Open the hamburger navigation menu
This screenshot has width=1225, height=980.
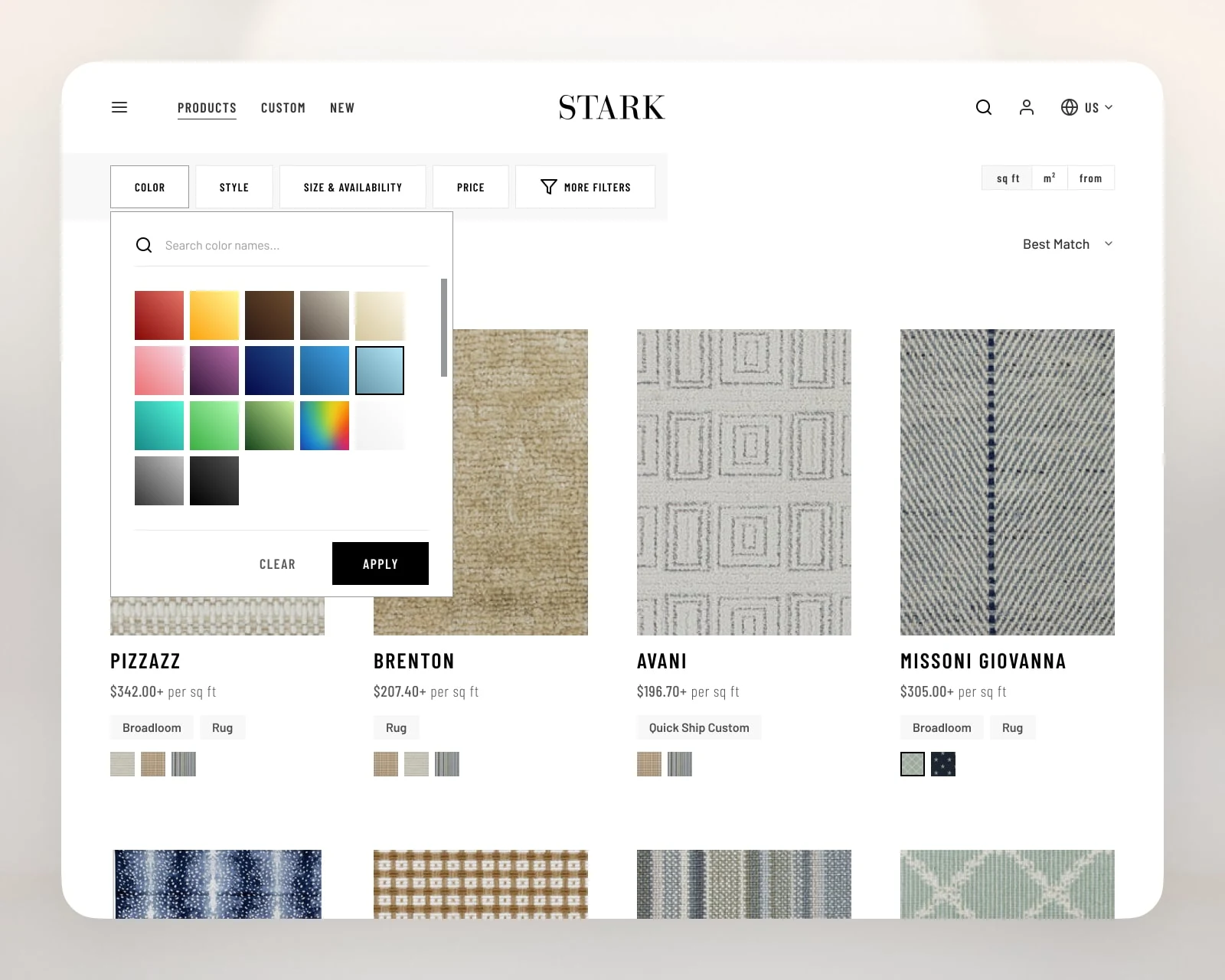click(119, 107)
